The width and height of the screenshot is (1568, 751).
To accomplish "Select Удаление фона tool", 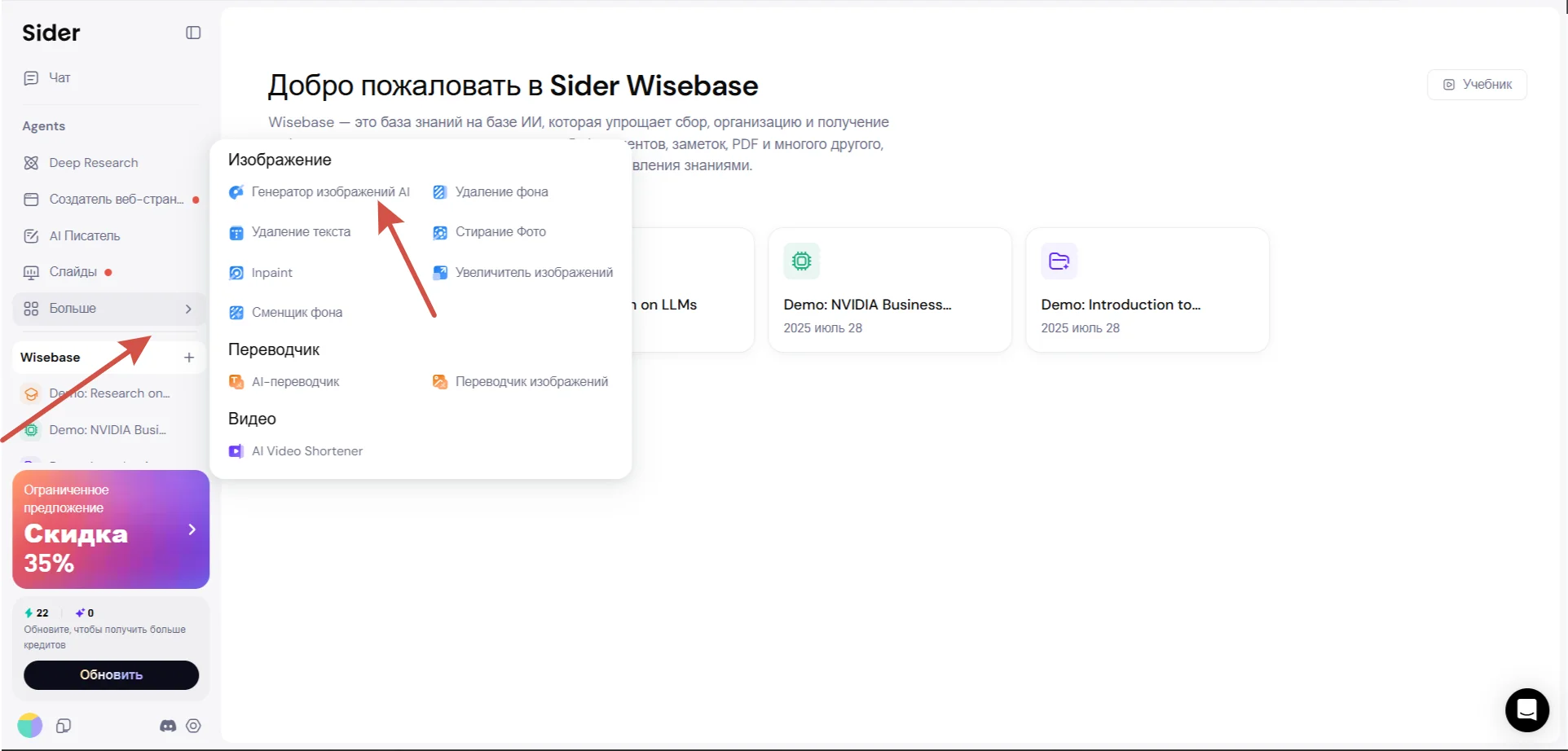I will 491,192.
